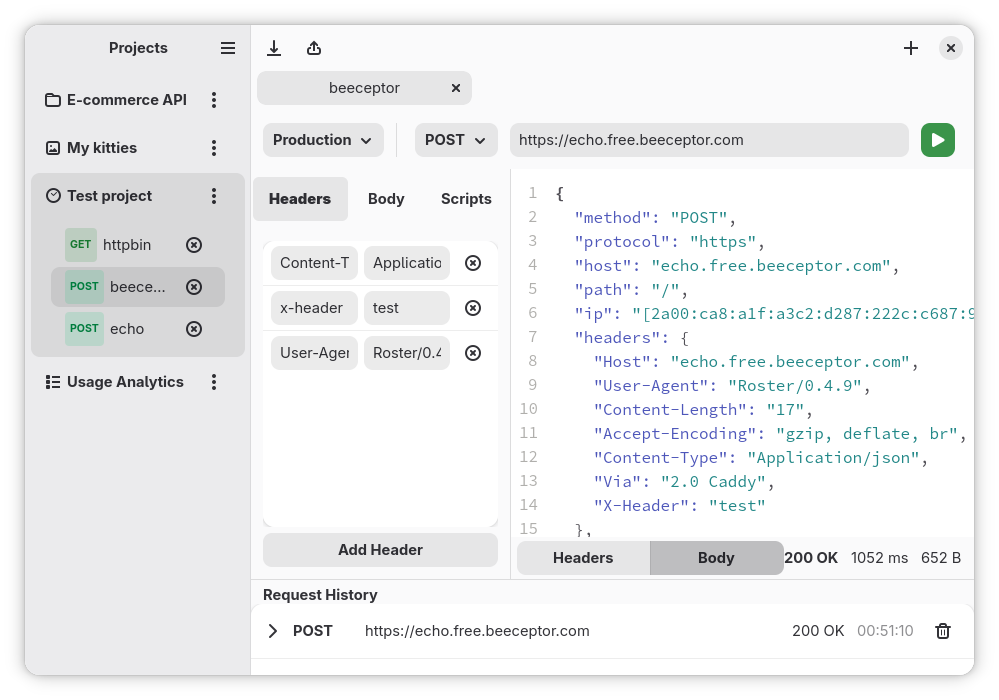The width and height of the screenshot is (999, 700).
Task: Click the "X-Header": "test" response line
Action: [x=679, y=506]
